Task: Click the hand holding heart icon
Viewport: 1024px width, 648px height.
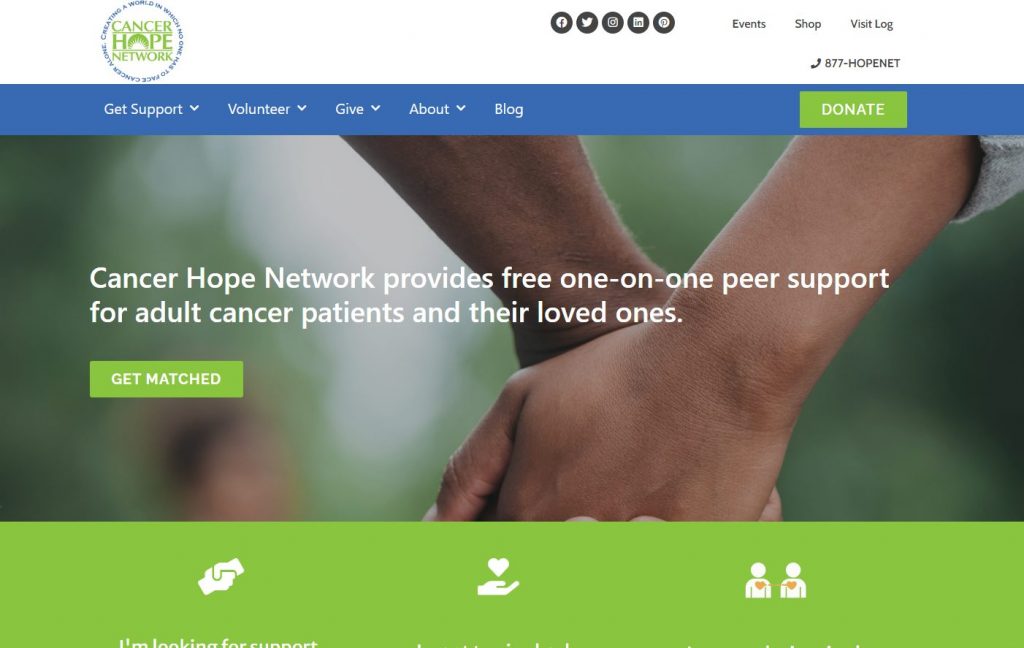Action: click(x=498, y=576)
